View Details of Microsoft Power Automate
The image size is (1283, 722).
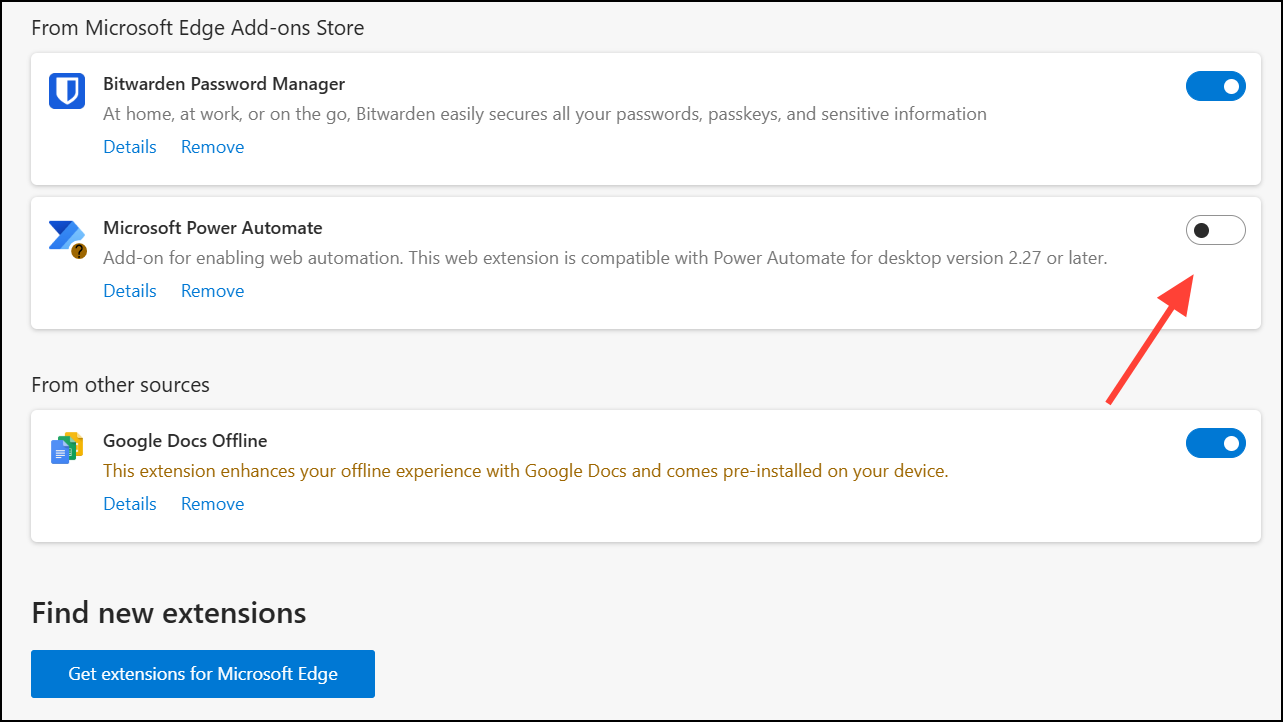[x=130, y=291]
